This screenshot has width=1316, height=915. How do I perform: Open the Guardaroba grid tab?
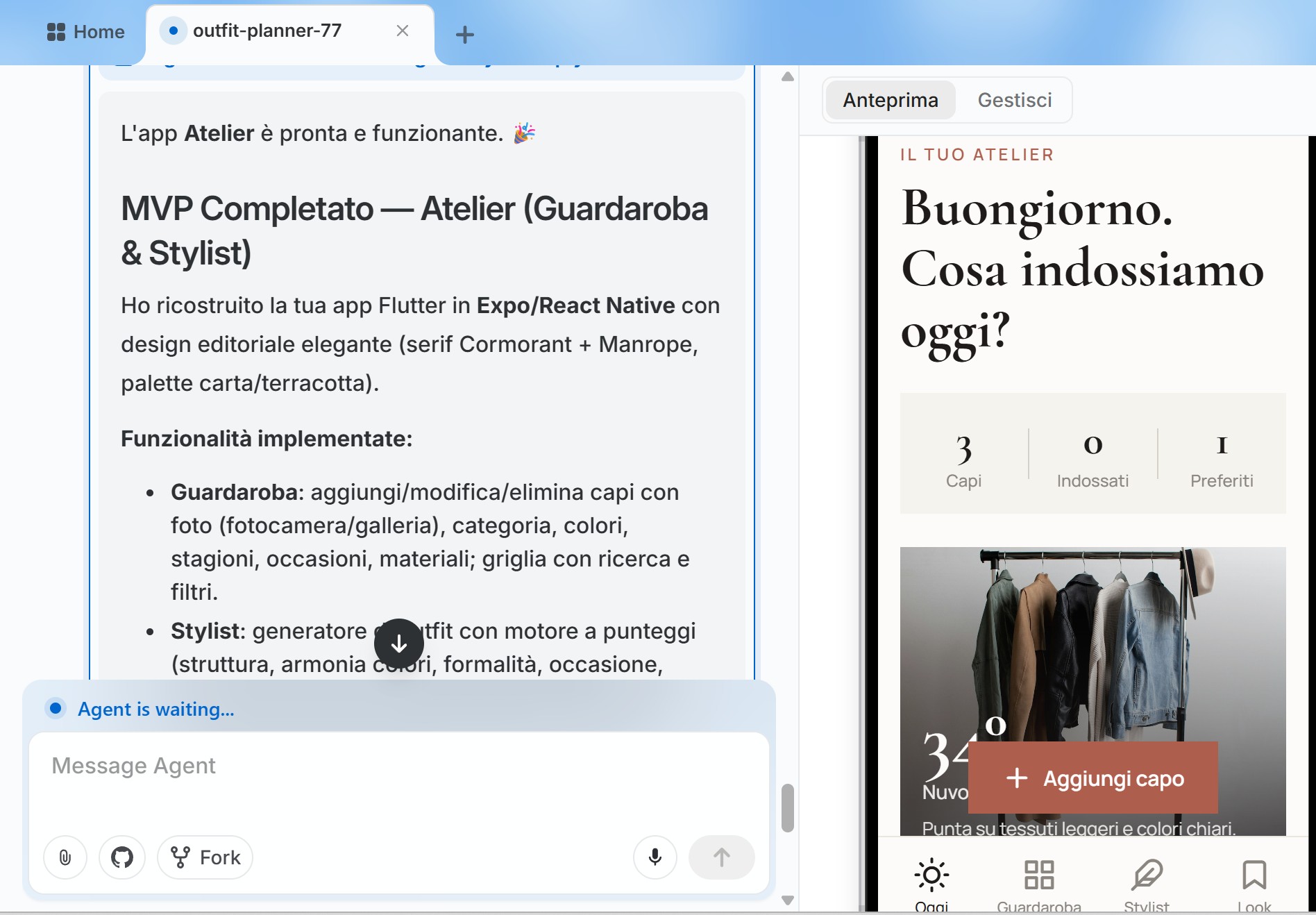click(x=1039, y=885)
